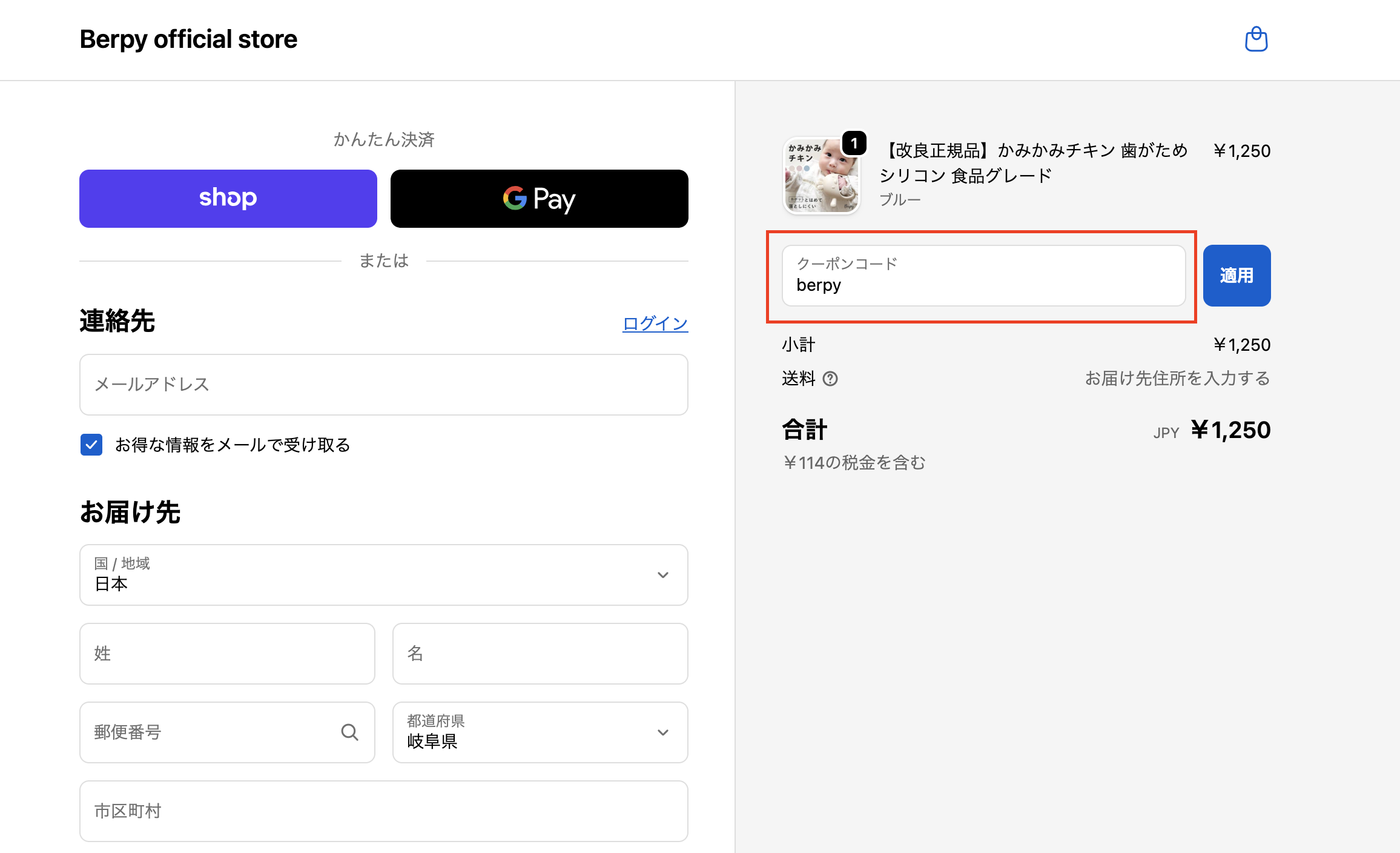The image size is (1400, 853).
Task: Click the ログイン login link
Action: (655, 323)
